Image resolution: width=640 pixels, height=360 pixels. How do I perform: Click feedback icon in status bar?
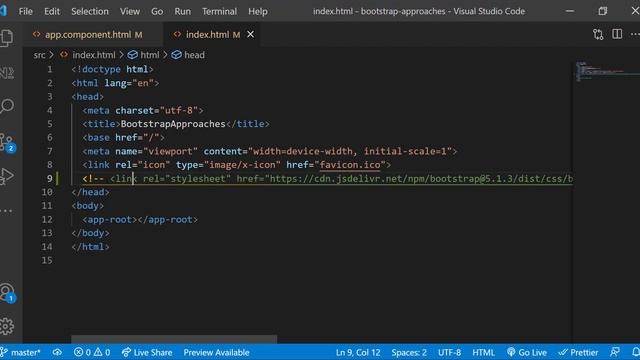615,352
